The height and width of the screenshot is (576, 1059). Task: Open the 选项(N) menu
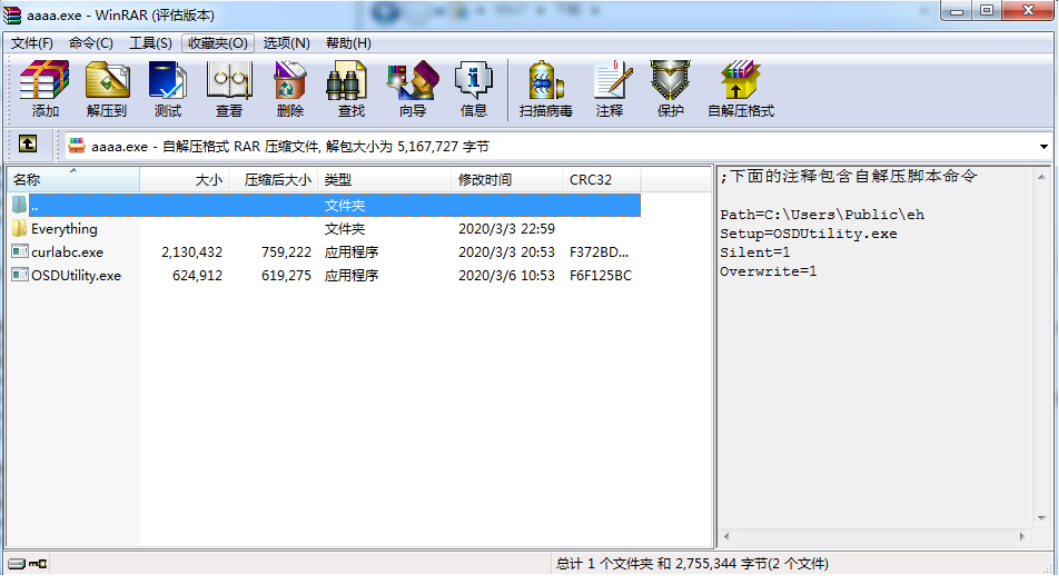pos(286,43)
